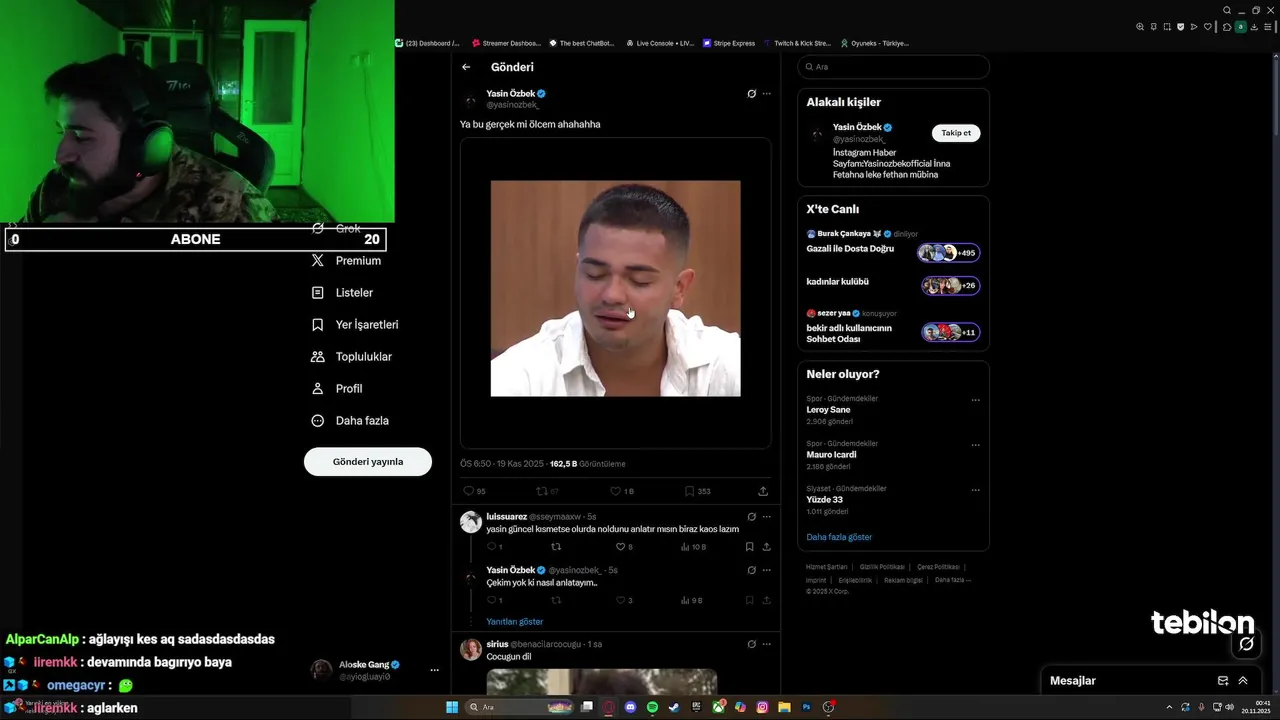
Task: Open Streamer Dashboard bookmark
Action: pyautogui.click(x=506, y=43)
